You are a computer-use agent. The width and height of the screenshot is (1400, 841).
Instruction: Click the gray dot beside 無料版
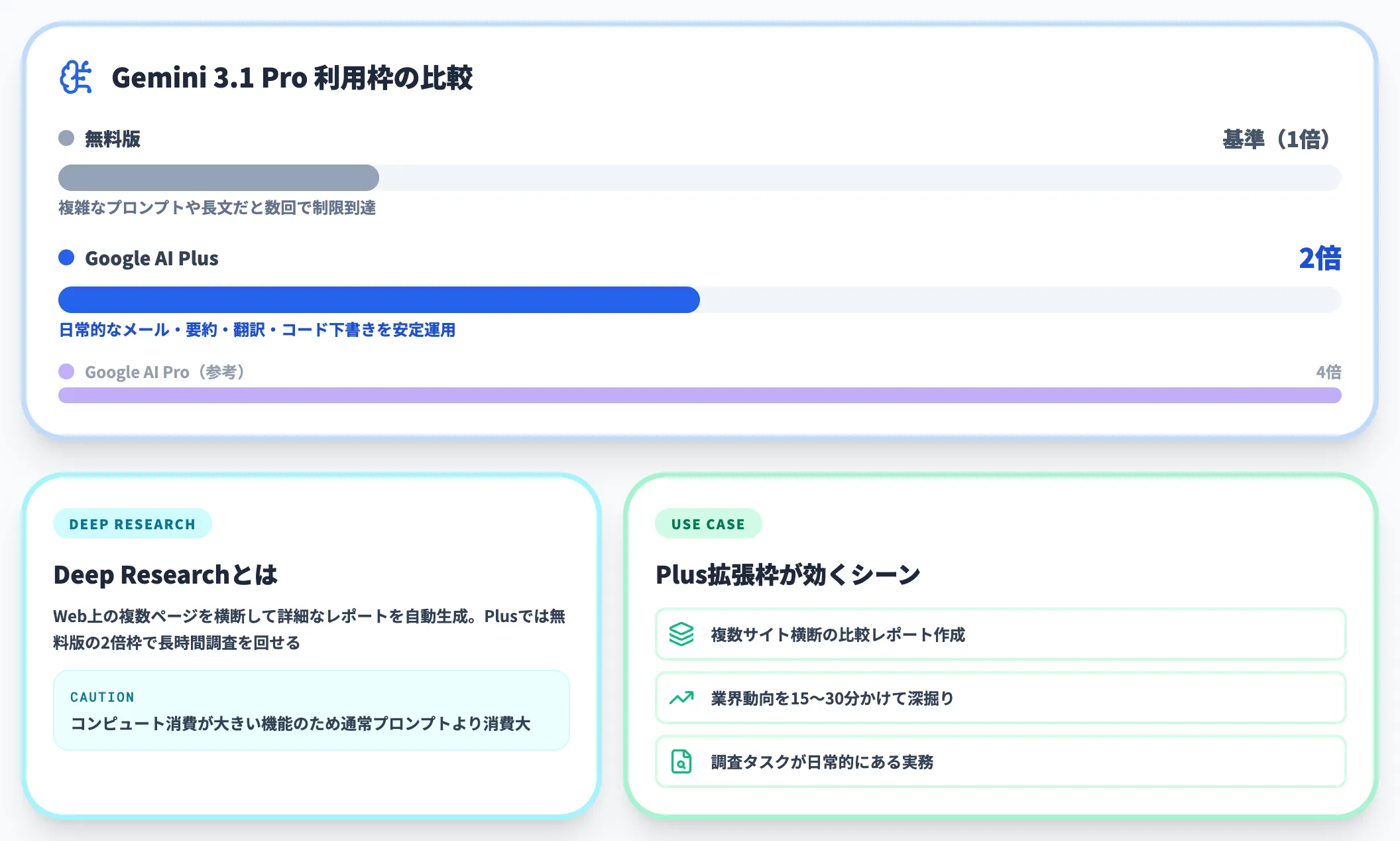[66, 138]
